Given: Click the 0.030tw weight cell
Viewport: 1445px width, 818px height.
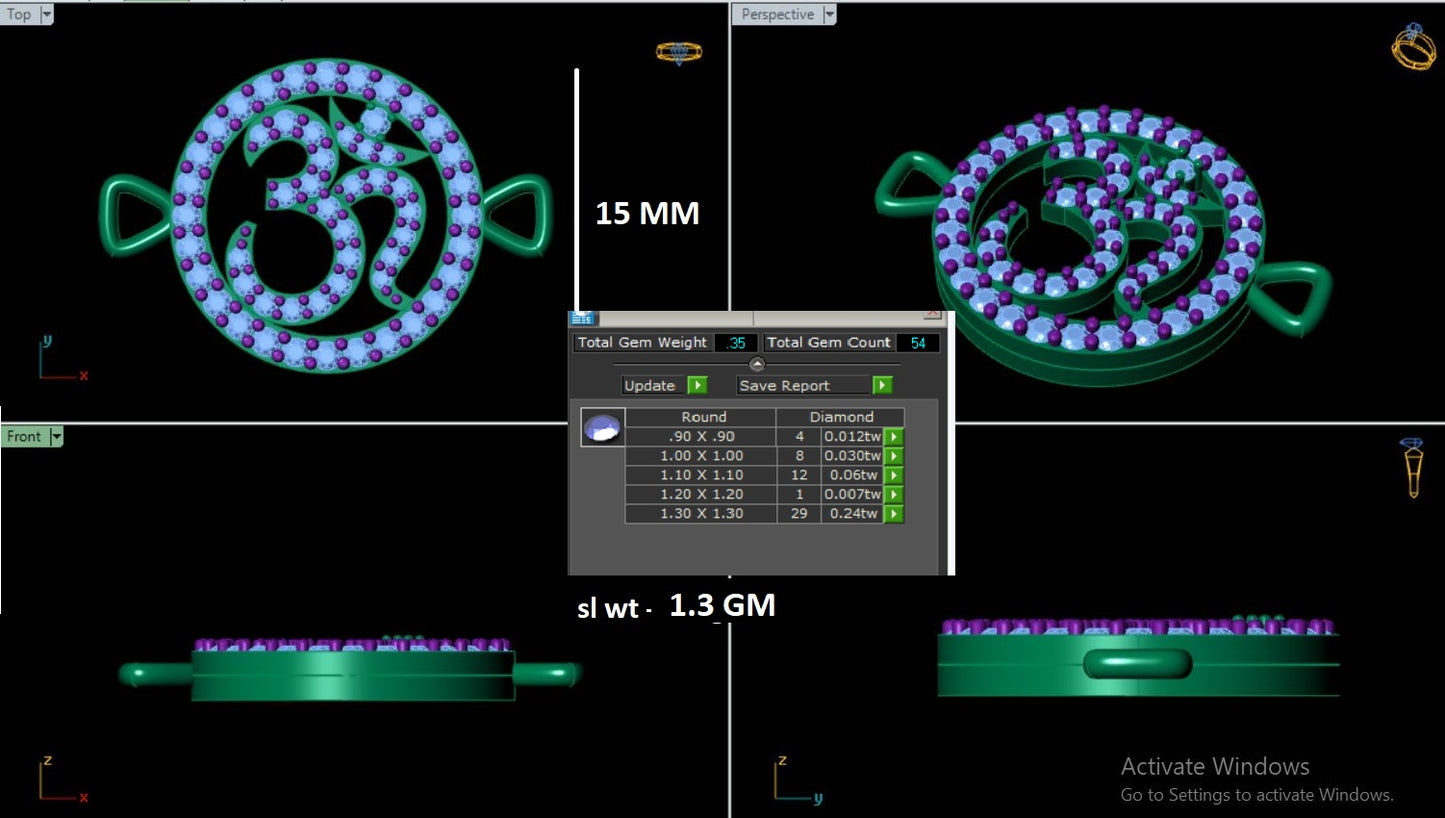Looking at the screenshot, I should (x=852, y=455).
